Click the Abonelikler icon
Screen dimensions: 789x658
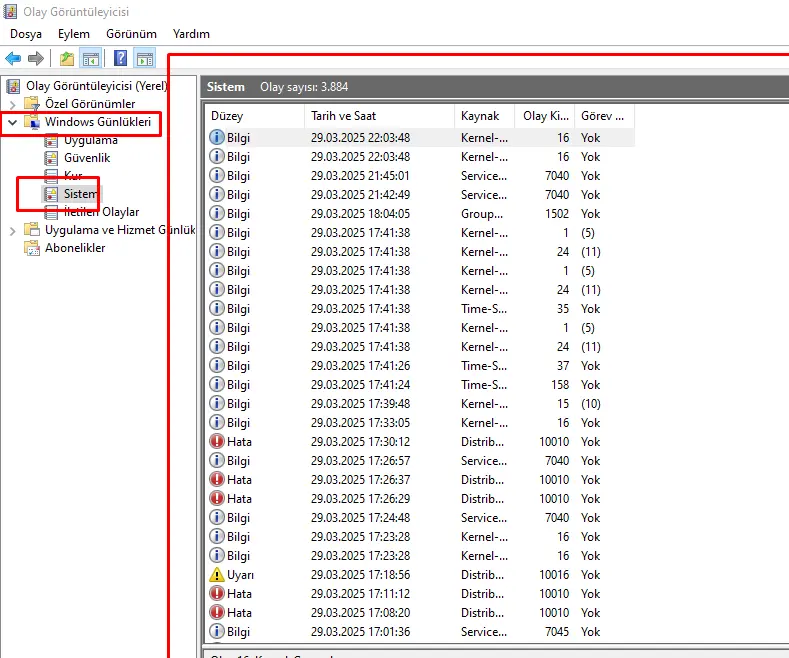pyautogui.click(x=32, y=248)
